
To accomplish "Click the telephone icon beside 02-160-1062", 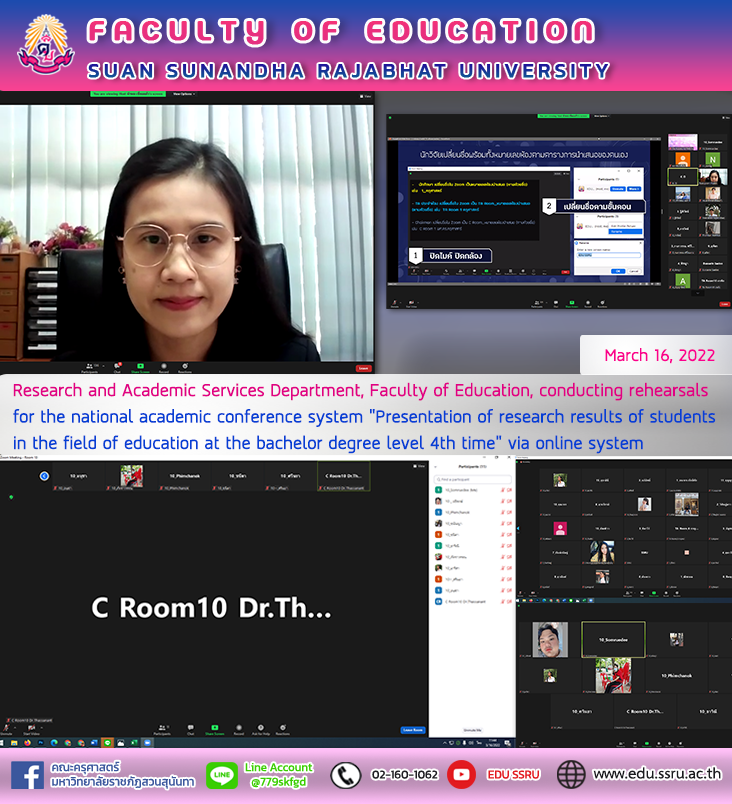I will click(345, 775).
